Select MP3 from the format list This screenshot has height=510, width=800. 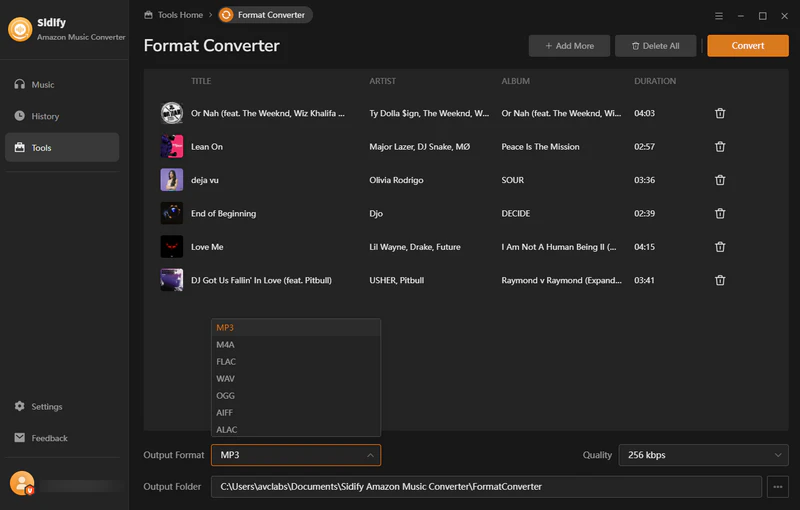(296, 327)
